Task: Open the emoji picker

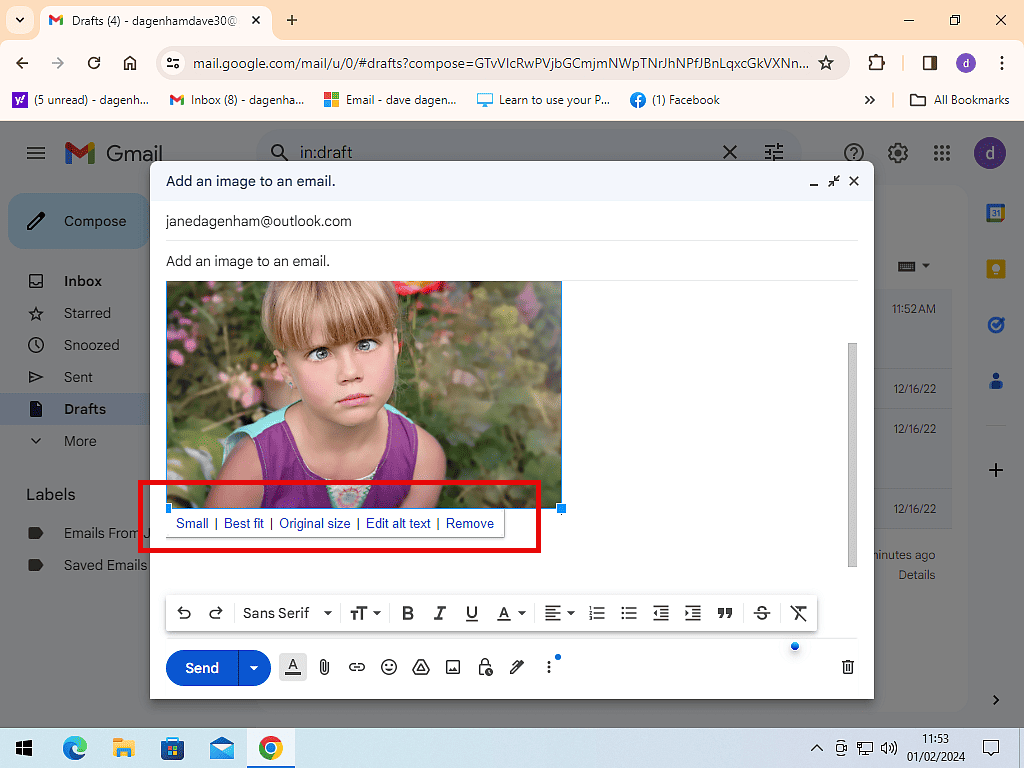Action: 389,667
